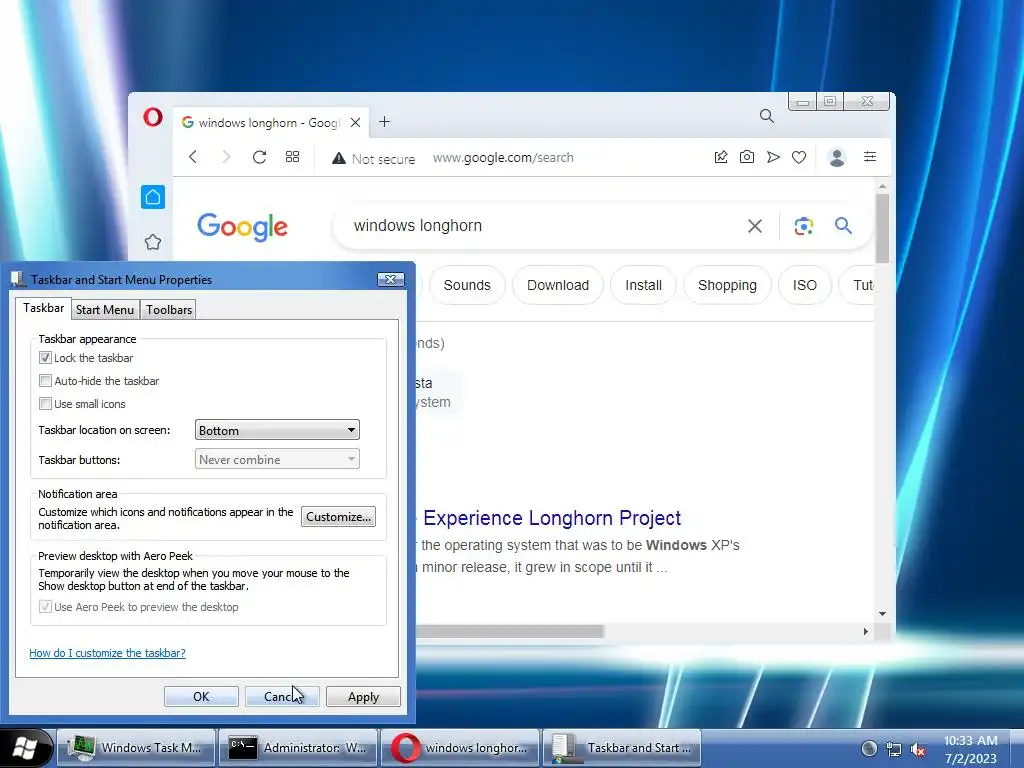
Task: Click the network tray icon
Action: click(893, 749)
